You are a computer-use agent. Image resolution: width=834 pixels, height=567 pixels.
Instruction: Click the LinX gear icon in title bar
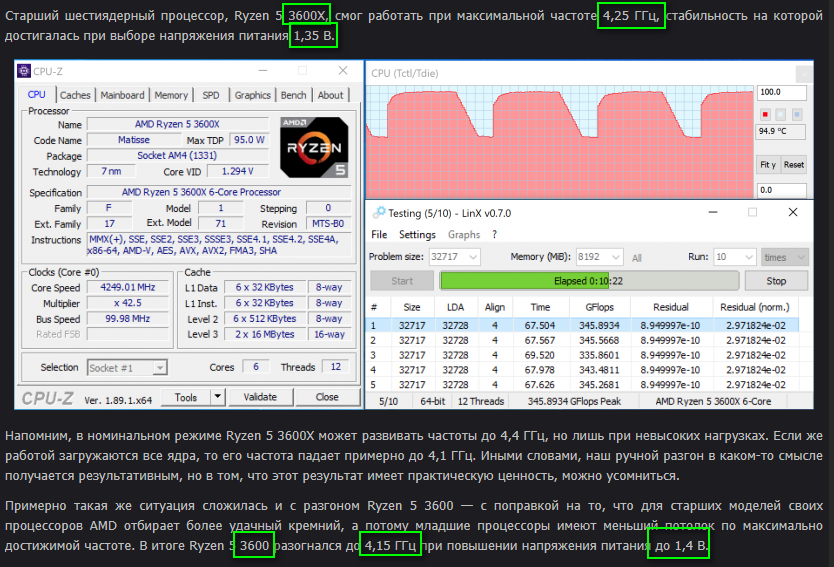pyautogui.click(x=379, y=213)
